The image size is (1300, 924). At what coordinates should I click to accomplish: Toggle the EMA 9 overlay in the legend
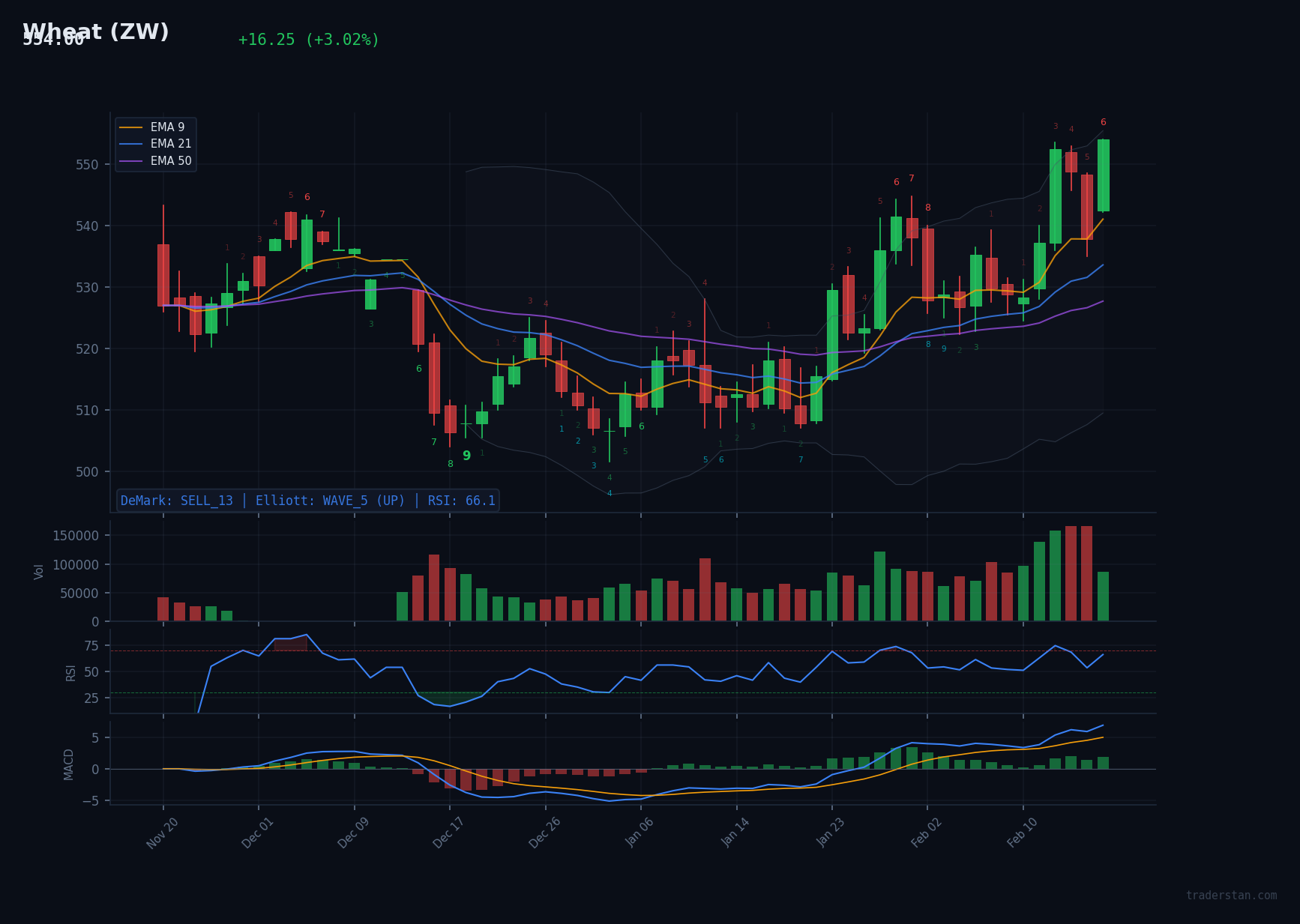[166, 127]
